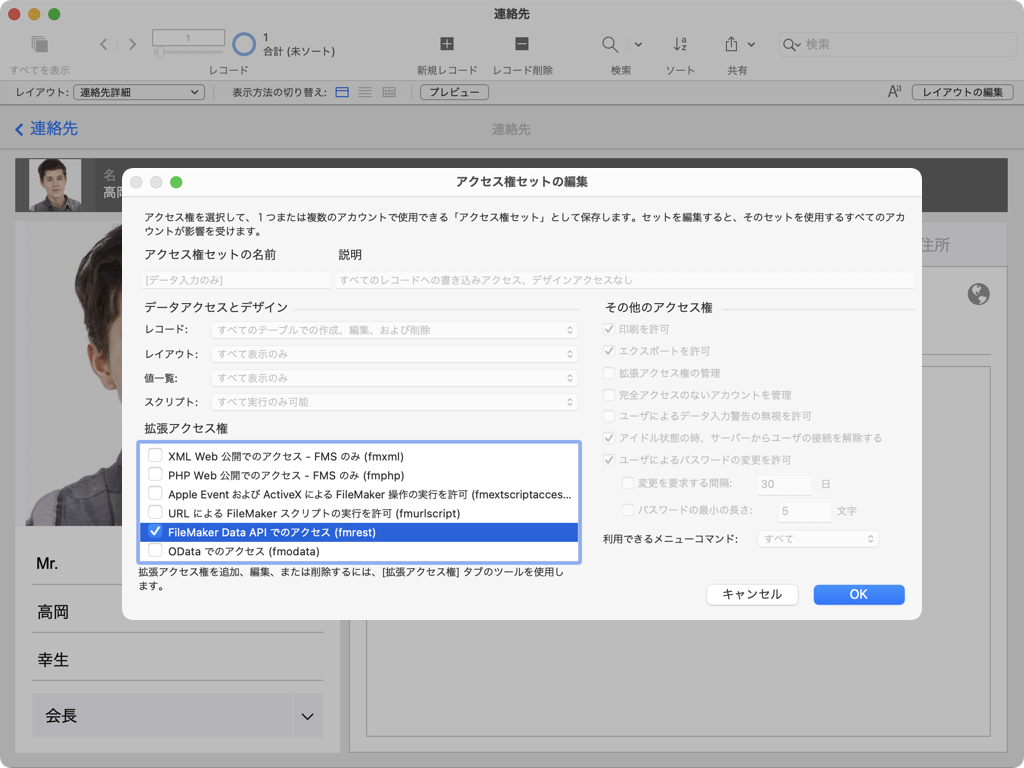Image resolution: width=1024 pixels, height=768 pixels.
Task: Open the Share dropdown arrow
Action: [751, 44]
